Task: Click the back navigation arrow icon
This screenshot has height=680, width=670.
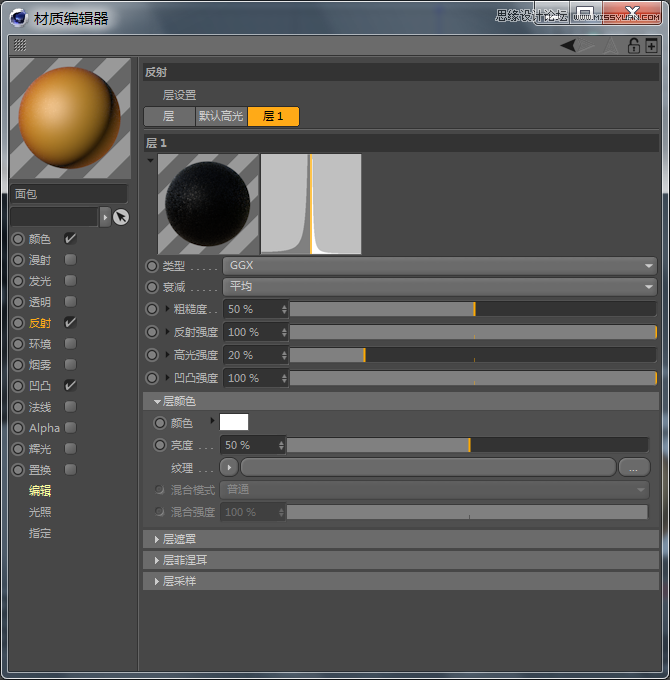Action: (x=568, y=45)
